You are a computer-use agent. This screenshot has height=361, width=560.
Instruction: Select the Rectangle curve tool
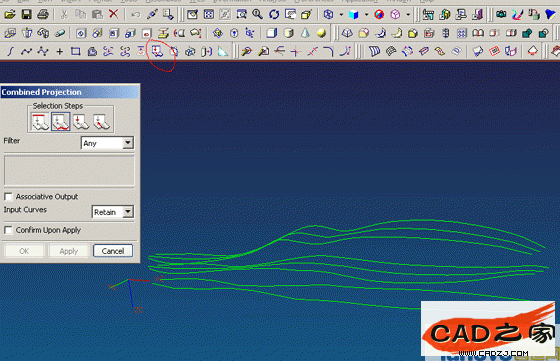point(75,51)
